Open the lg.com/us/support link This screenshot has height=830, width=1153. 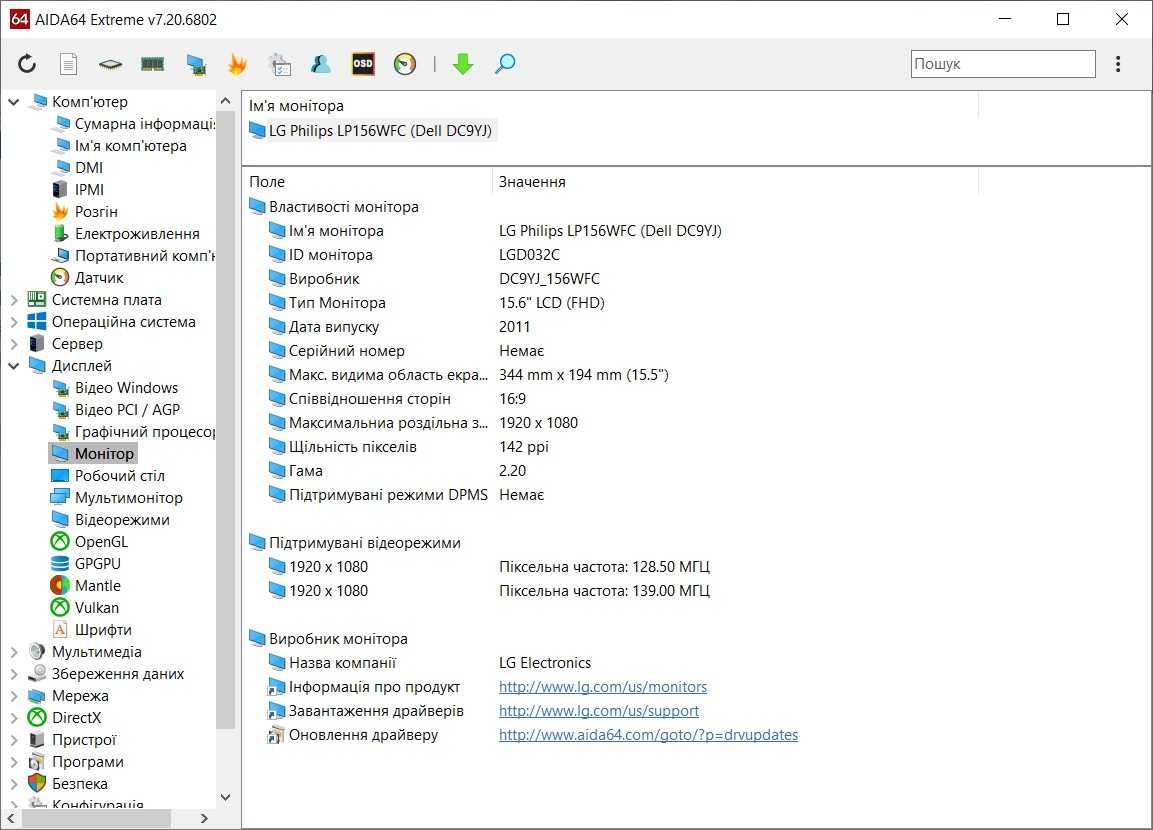(599, 711)
